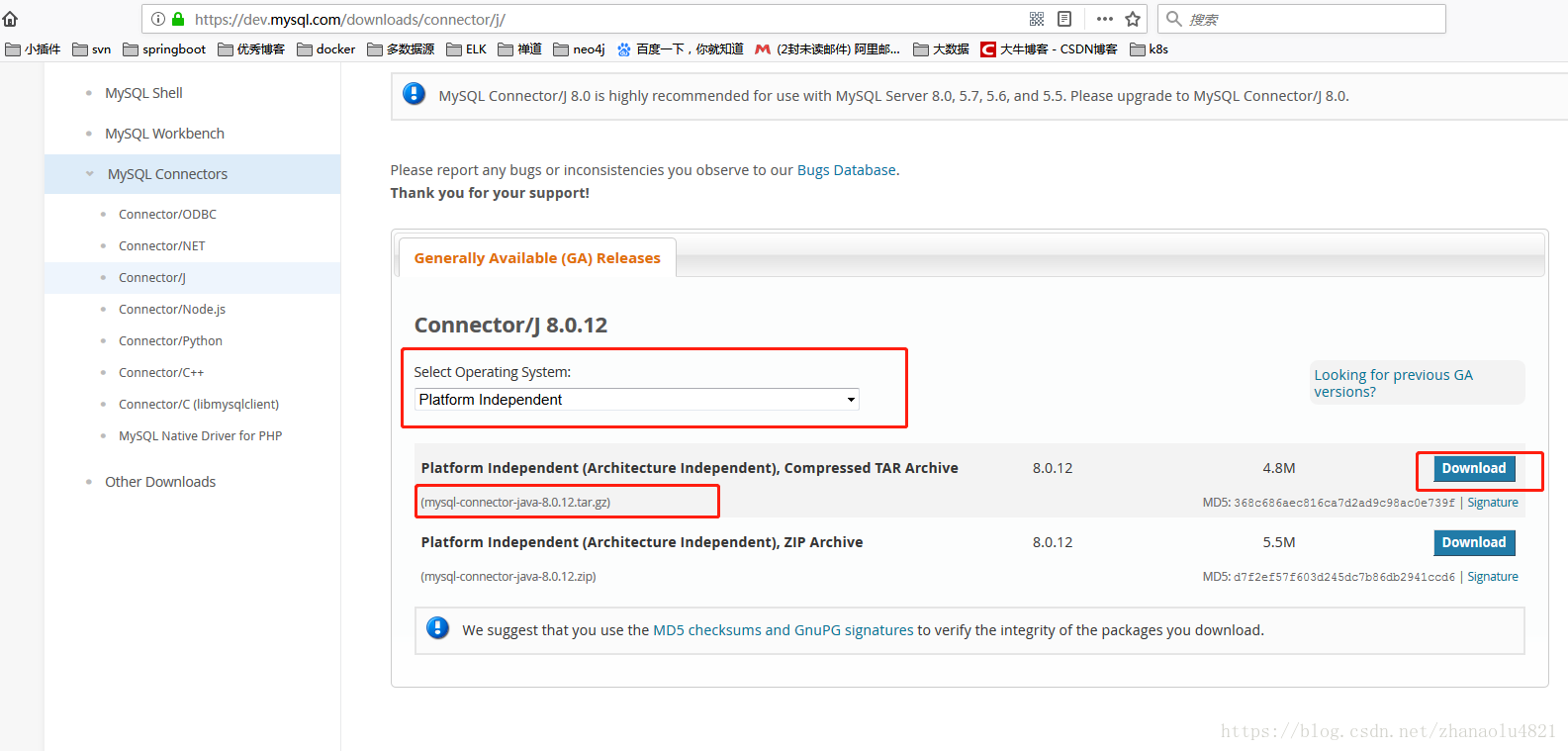Open MySQL Shell in sidebar

(143, 93)
